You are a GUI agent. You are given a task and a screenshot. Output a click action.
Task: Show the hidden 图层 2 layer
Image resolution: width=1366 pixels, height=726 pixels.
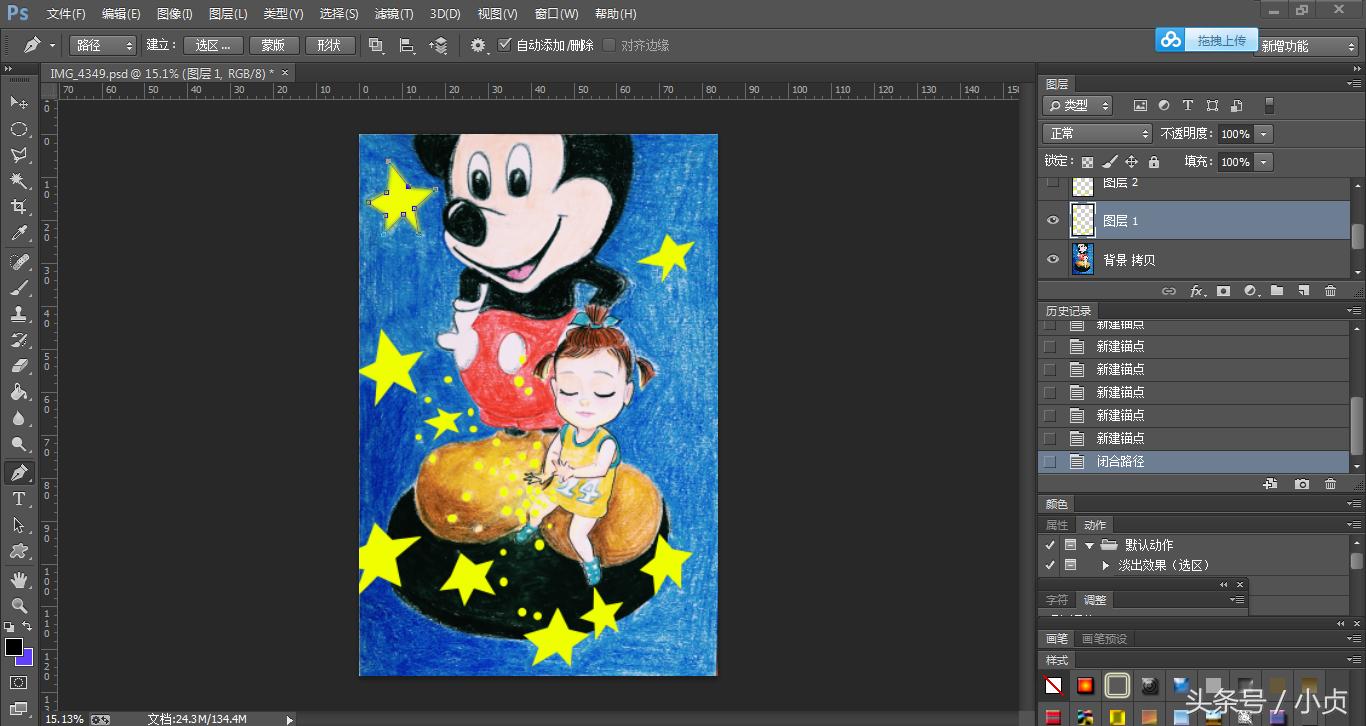[1052, 183]
